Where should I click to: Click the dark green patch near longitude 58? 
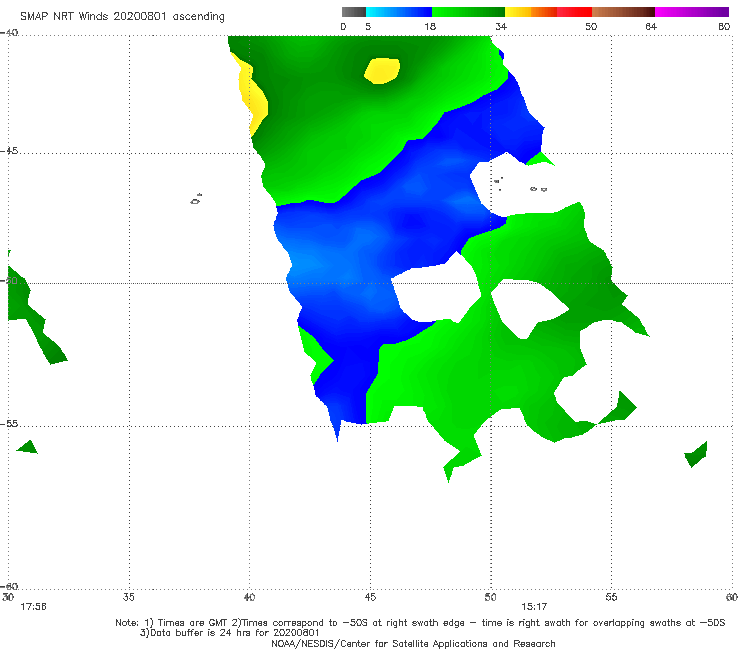pyautogui.click(x=697, y=454)
